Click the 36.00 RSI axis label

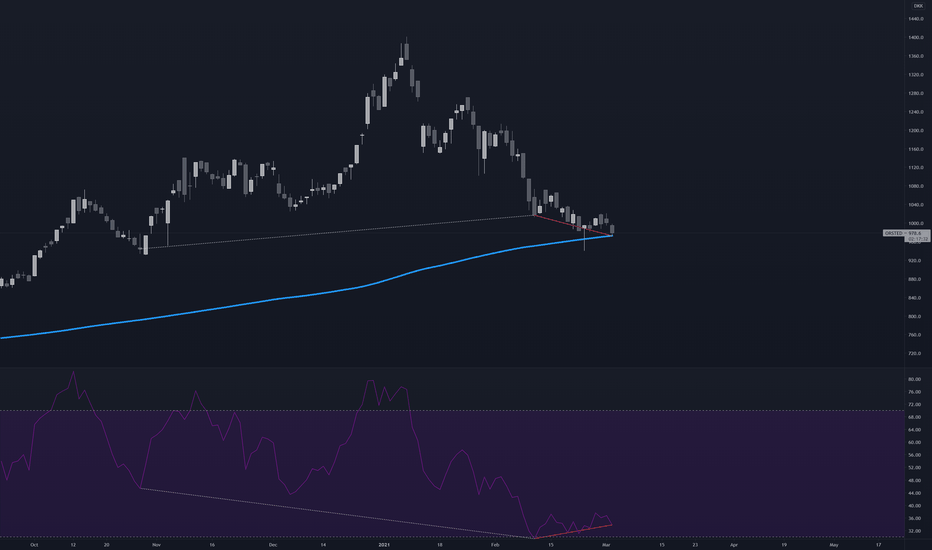coord(915,518)
